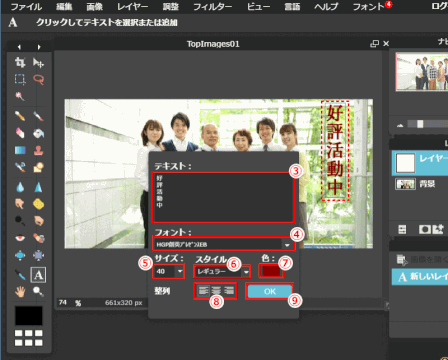
Task: Click the new layer icon with plus
Action: click(438, 229)
